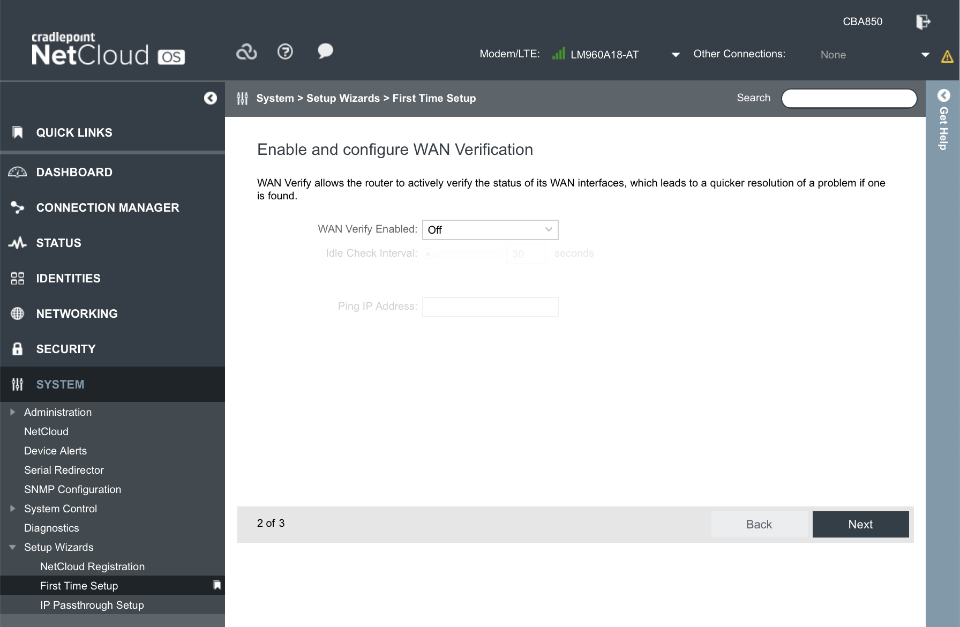Screen dimensions: 960x627
Task: Click the Search input field
Action: click(x=849, y=98)
